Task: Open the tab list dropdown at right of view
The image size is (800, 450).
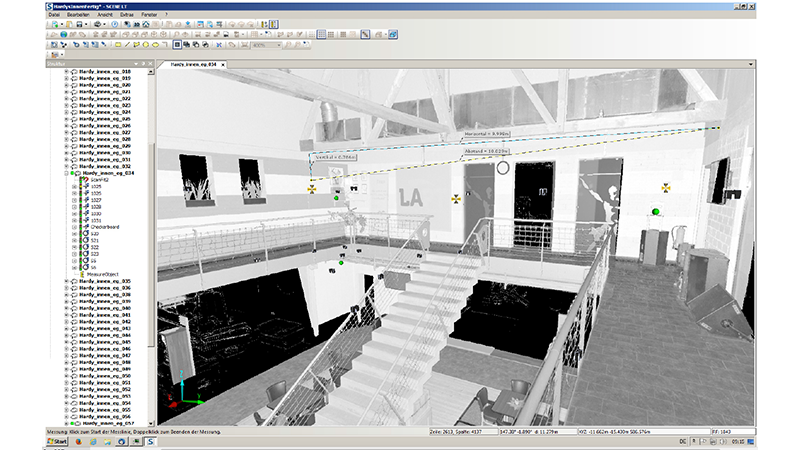Action: tap(751, 64)
